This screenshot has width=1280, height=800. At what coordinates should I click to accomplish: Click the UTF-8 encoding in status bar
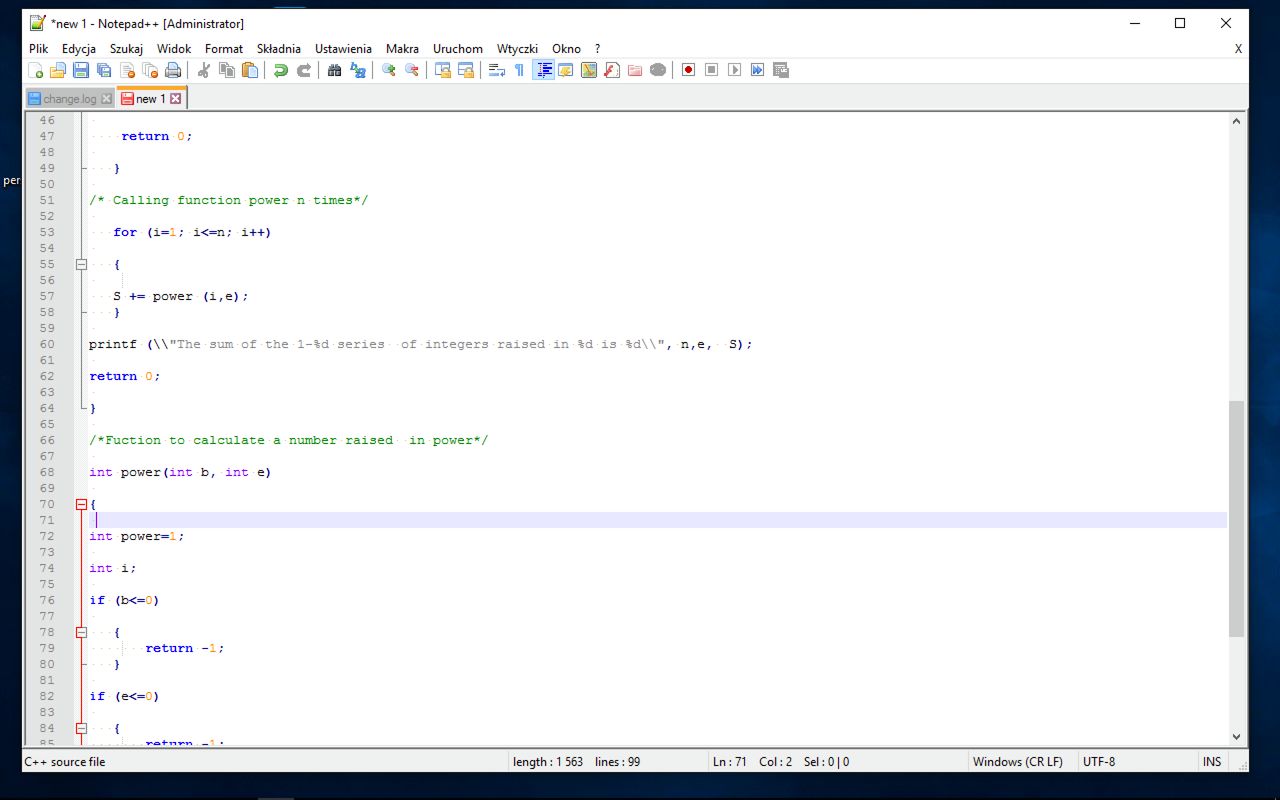(1098, 762)
